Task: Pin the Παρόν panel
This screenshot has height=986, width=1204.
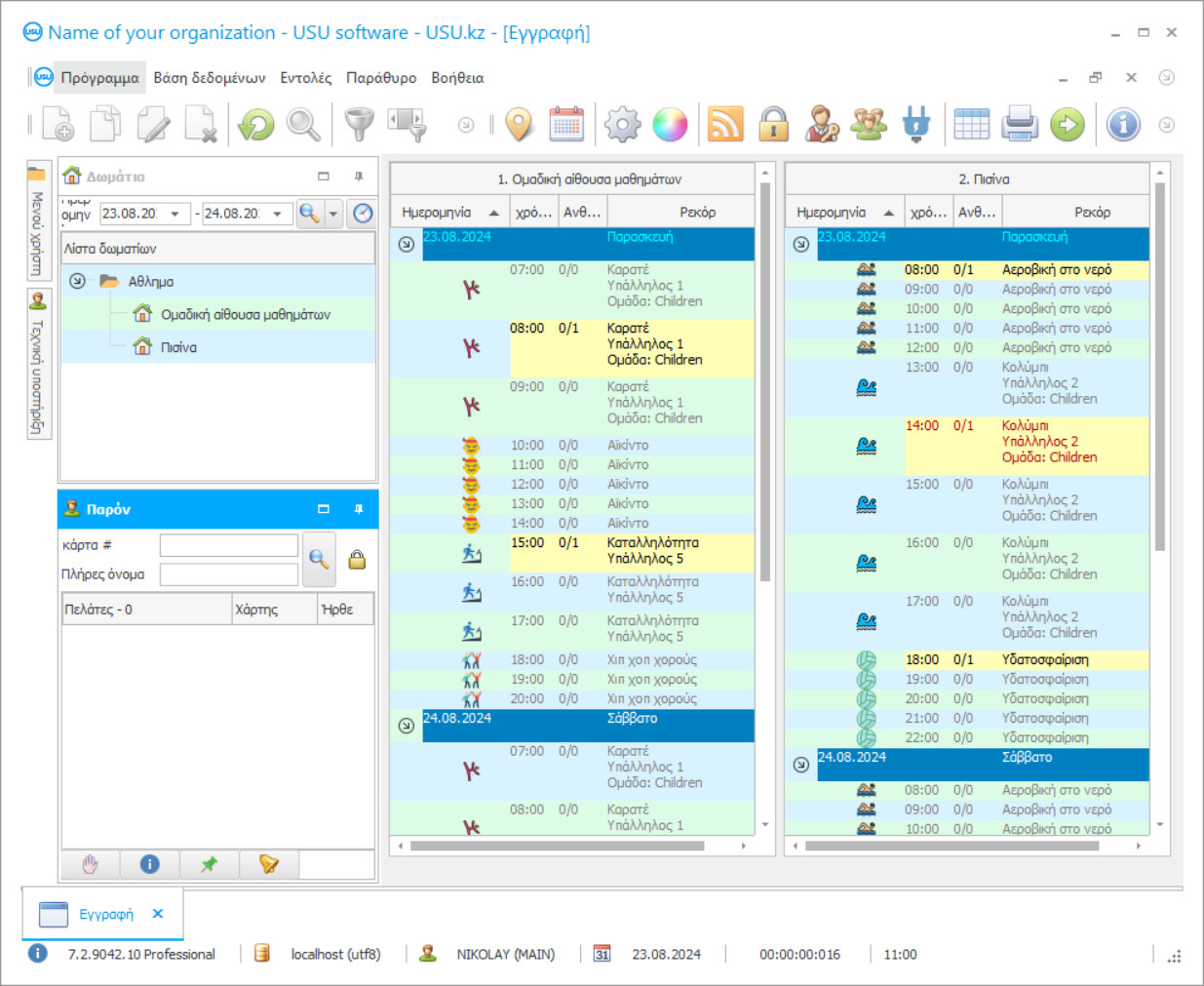Action: click(x=359, y=509)
